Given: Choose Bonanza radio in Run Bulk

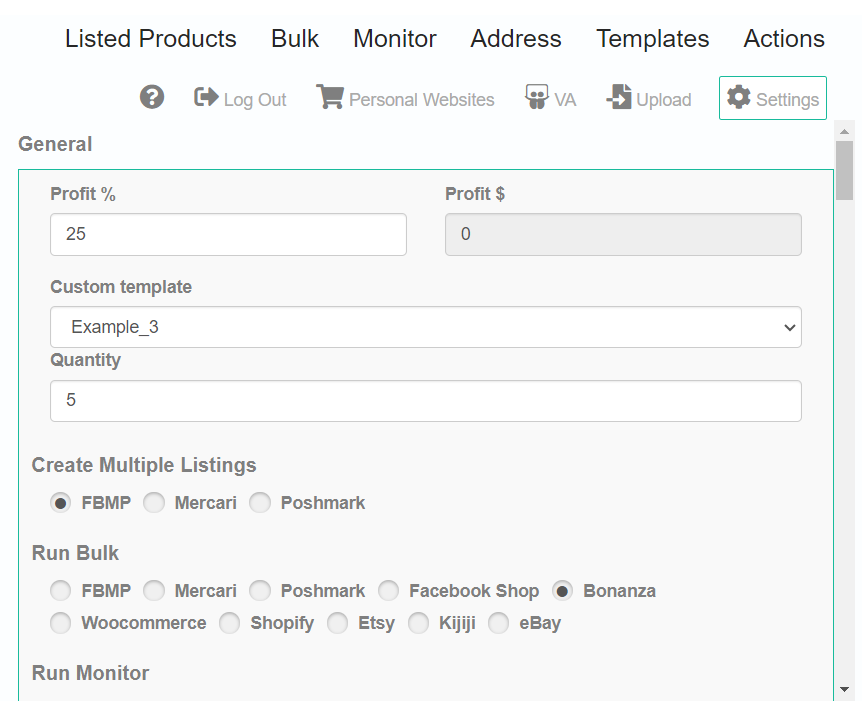Looking at the screenshot, I should (562, 591).
